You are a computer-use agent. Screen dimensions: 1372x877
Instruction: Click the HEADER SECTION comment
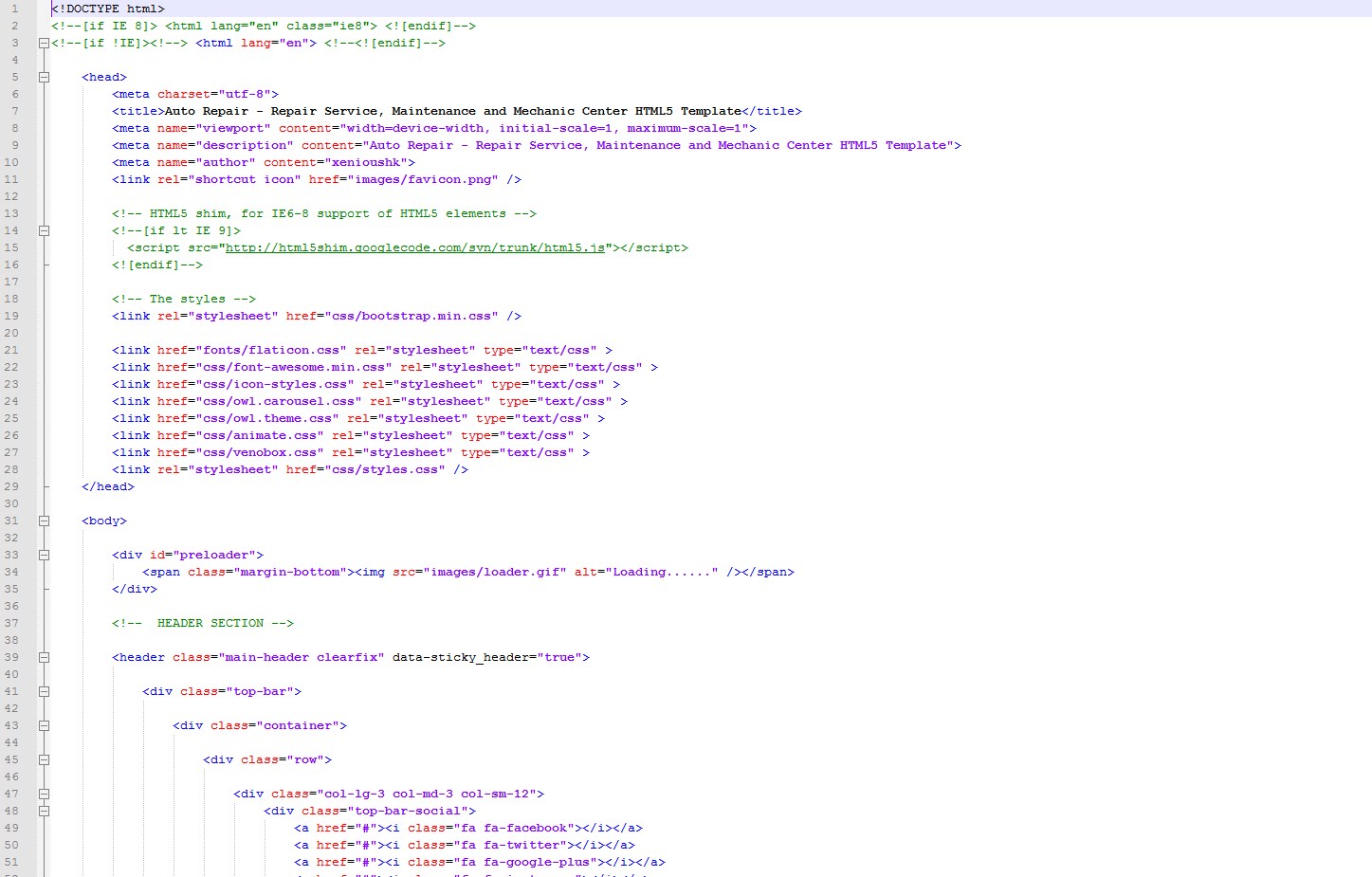(x=203, y=623)
